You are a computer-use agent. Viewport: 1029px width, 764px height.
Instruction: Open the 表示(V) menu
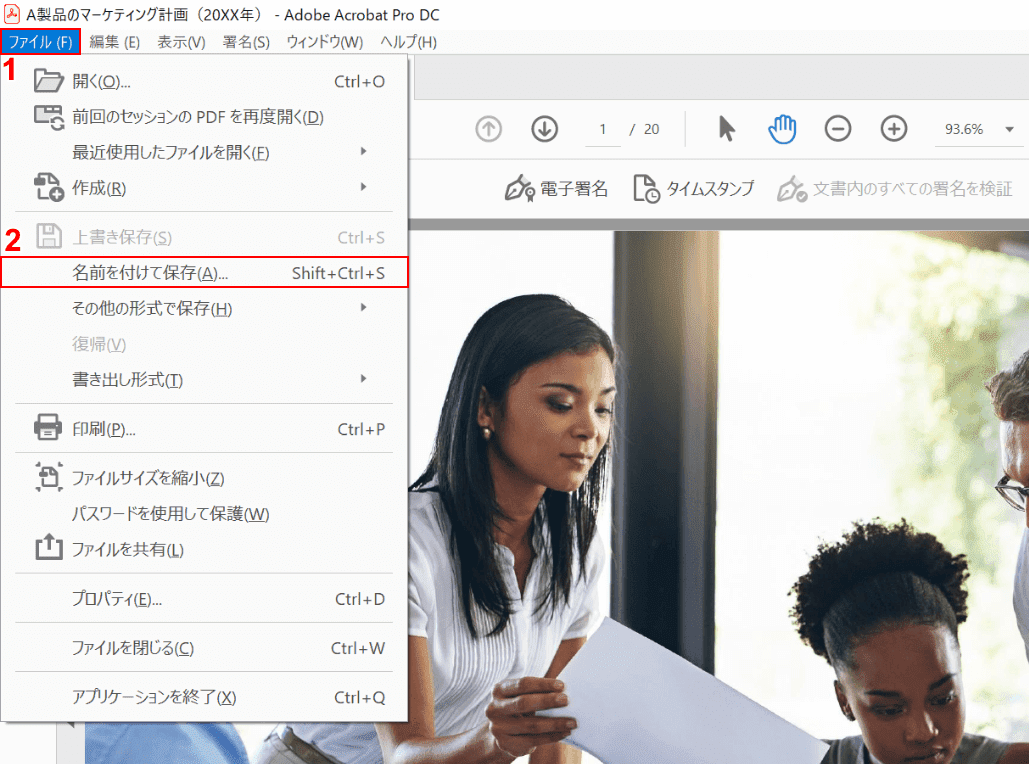pos(181,42)
